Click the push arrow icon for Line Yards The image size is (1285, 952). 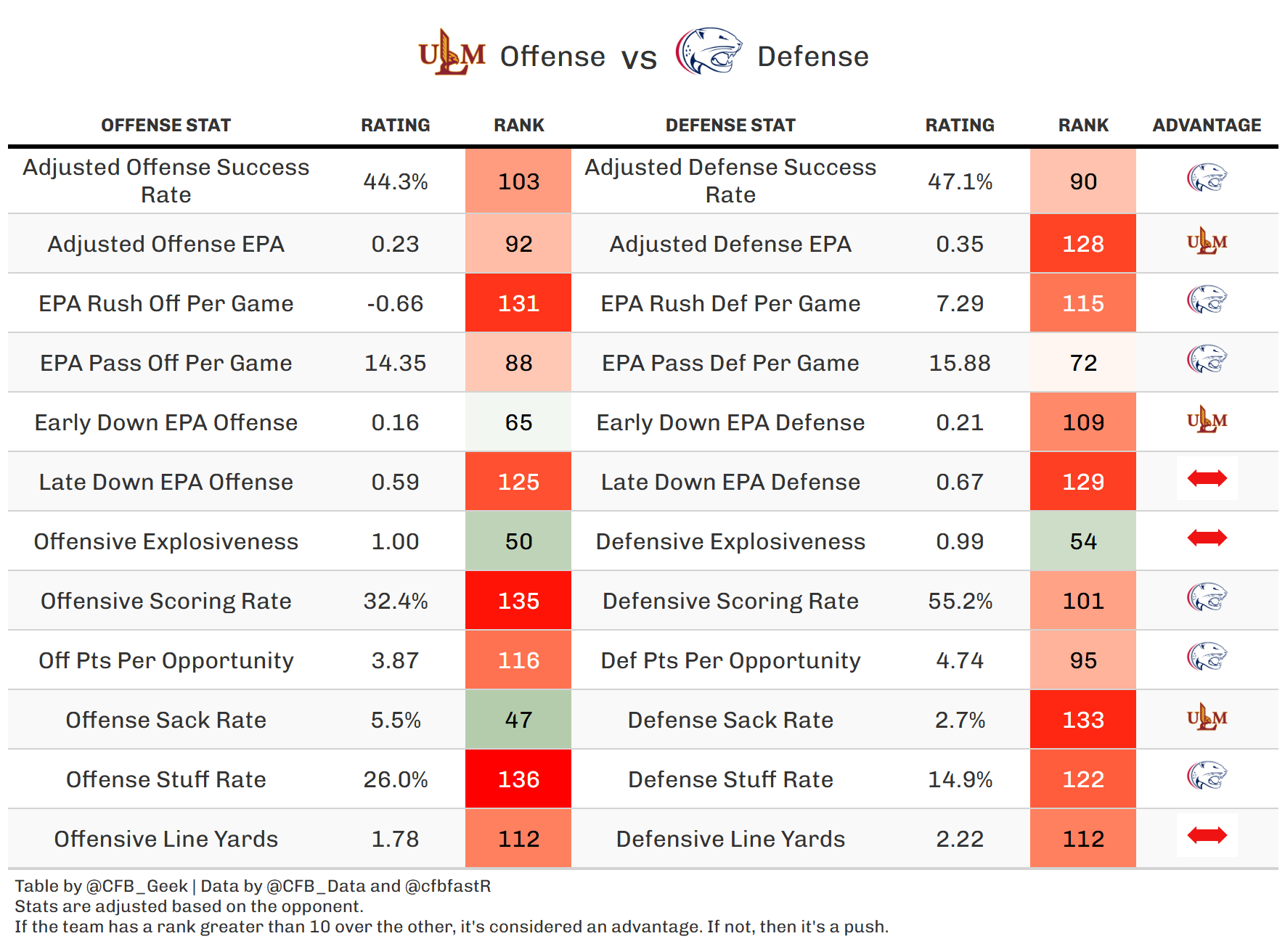coord(1207,835)
